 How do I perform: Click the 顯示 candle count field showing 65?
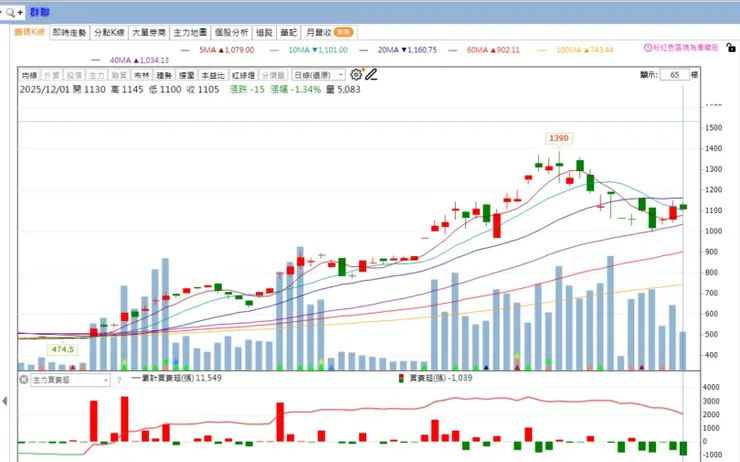click(x=674, y=75)
